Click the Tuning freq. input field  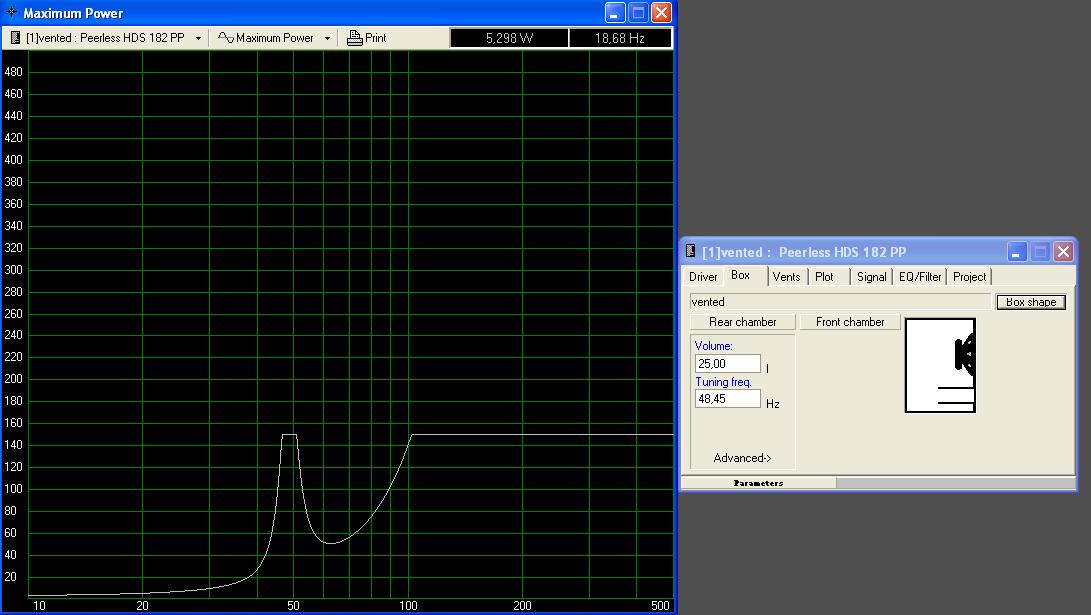coord(727,399)
